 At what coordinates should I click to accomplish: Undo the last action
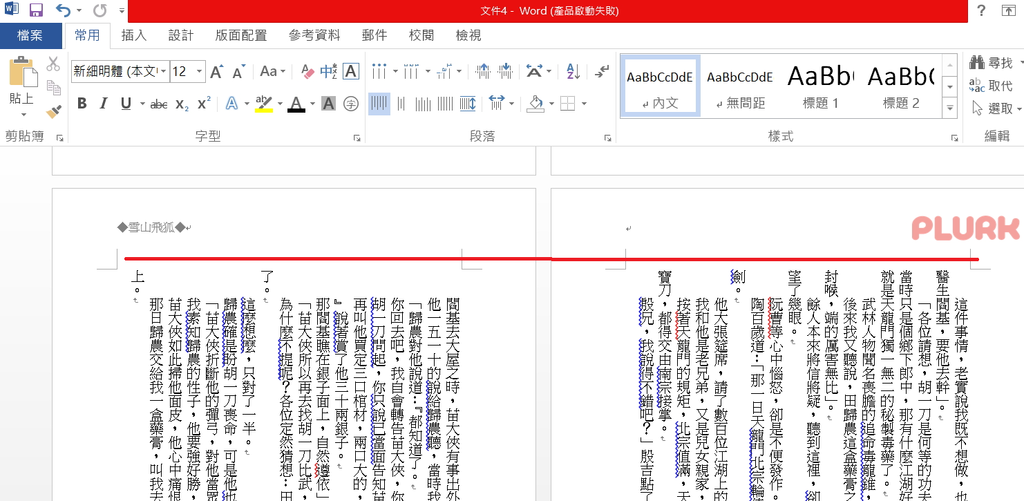(x=63, y=10)
